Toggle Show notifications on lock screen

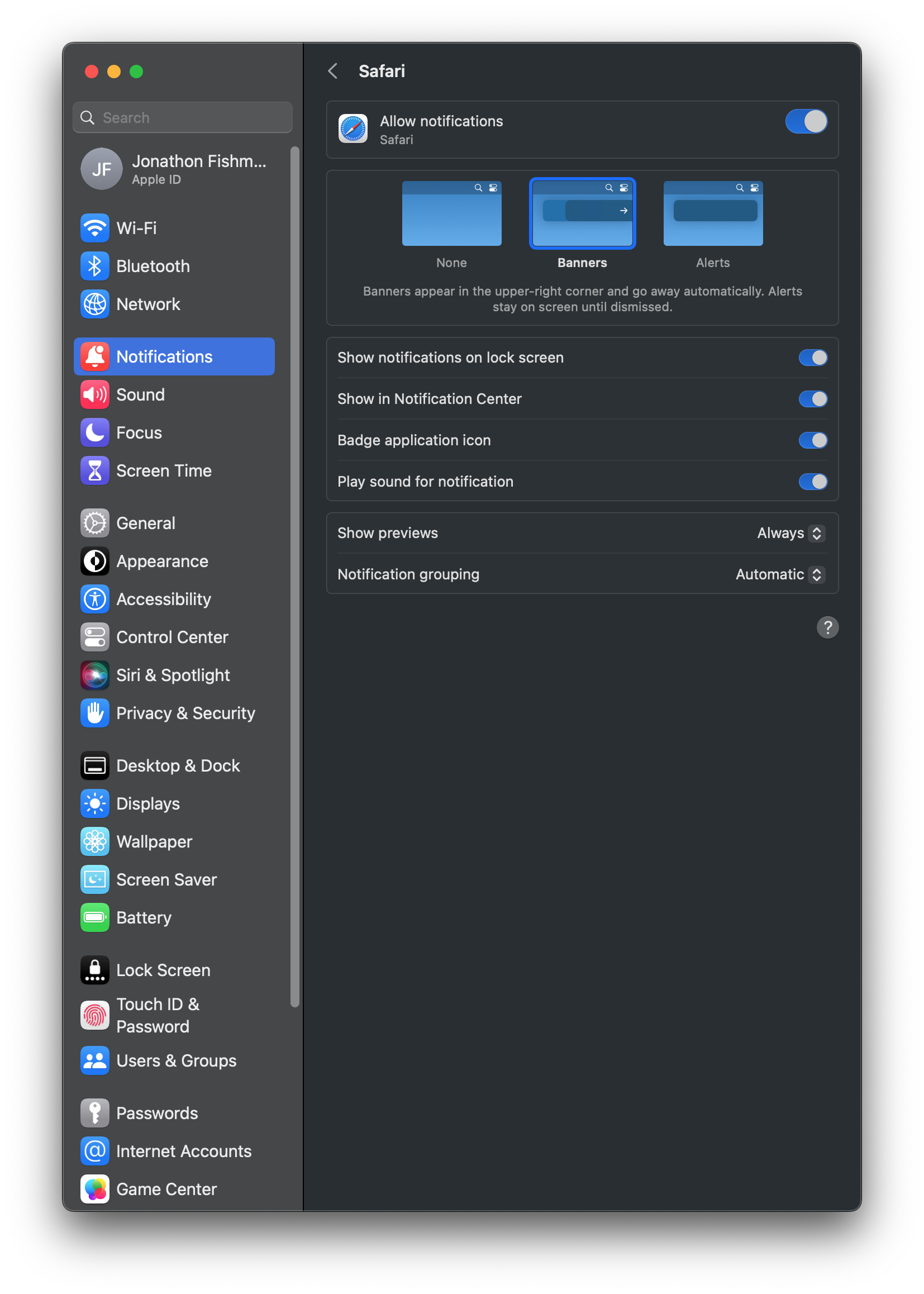813,358
